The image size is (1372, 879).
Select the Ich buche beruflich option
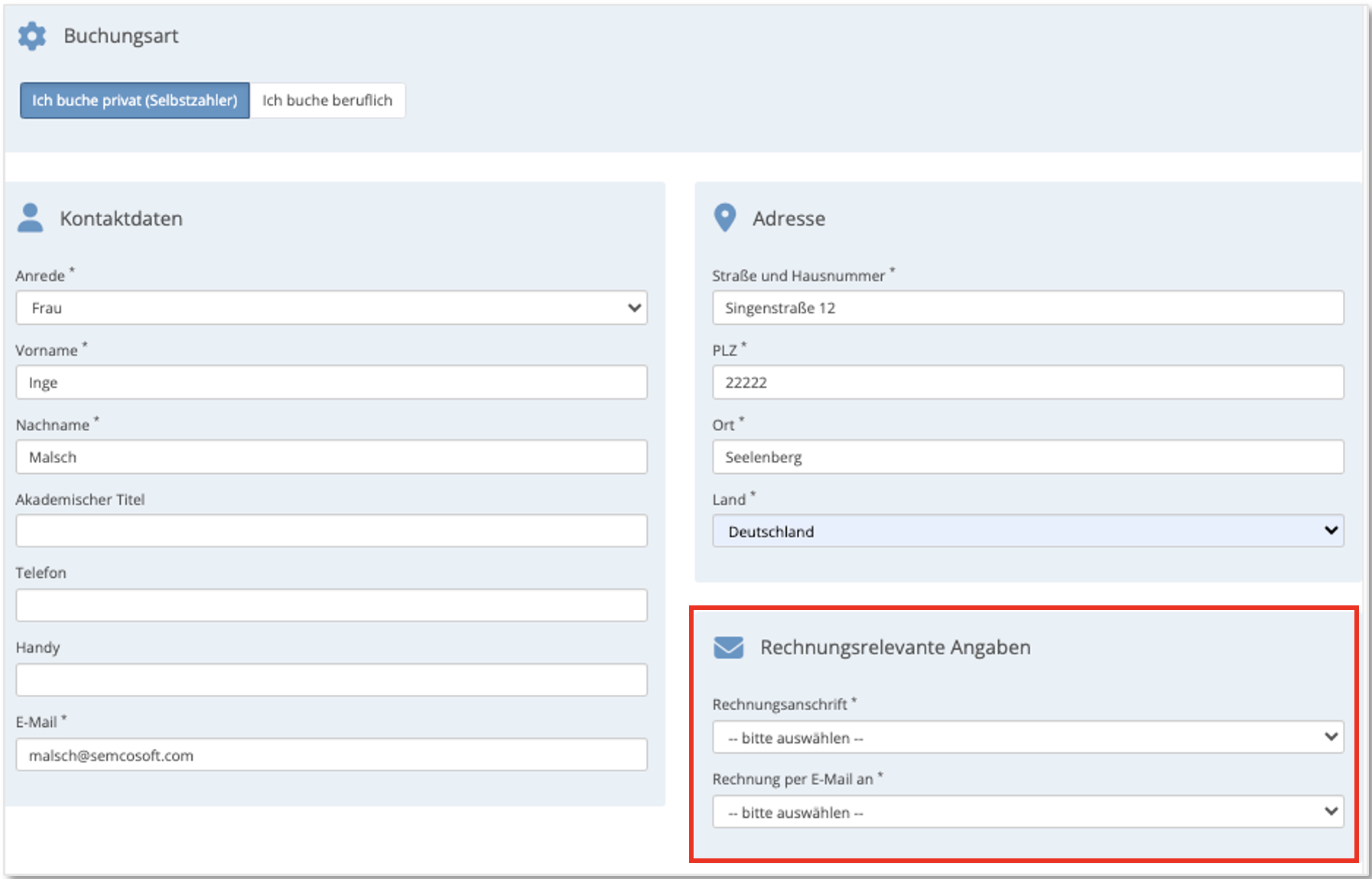327,100
